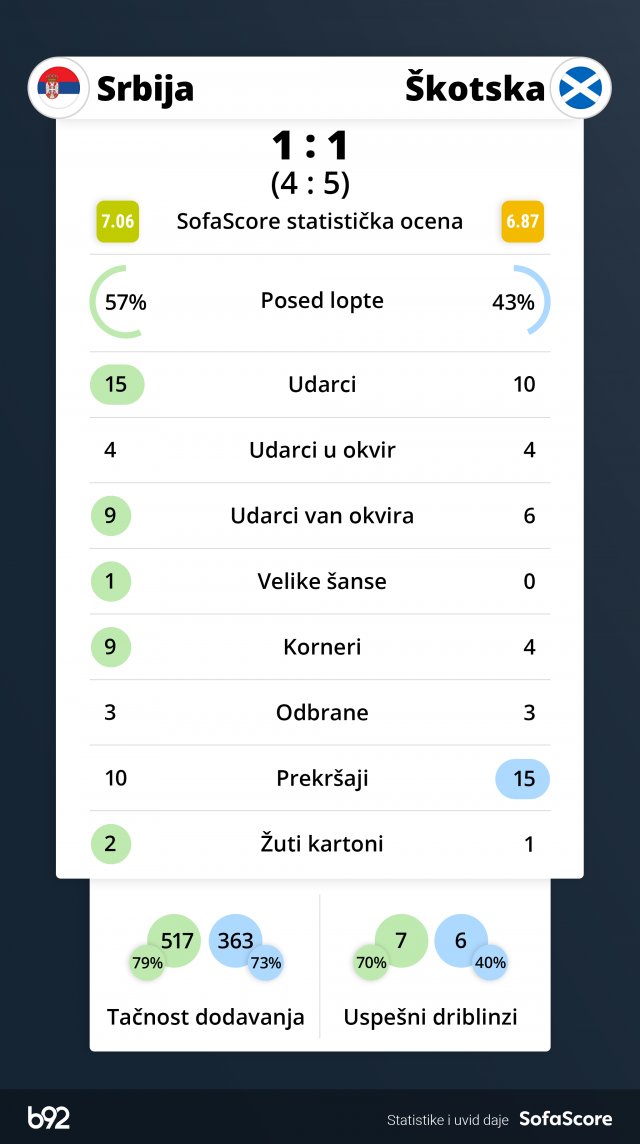The image size is (640, 1144).
Task: Select Scotland's 15 fouls bubble
Action: click(522, 779)
